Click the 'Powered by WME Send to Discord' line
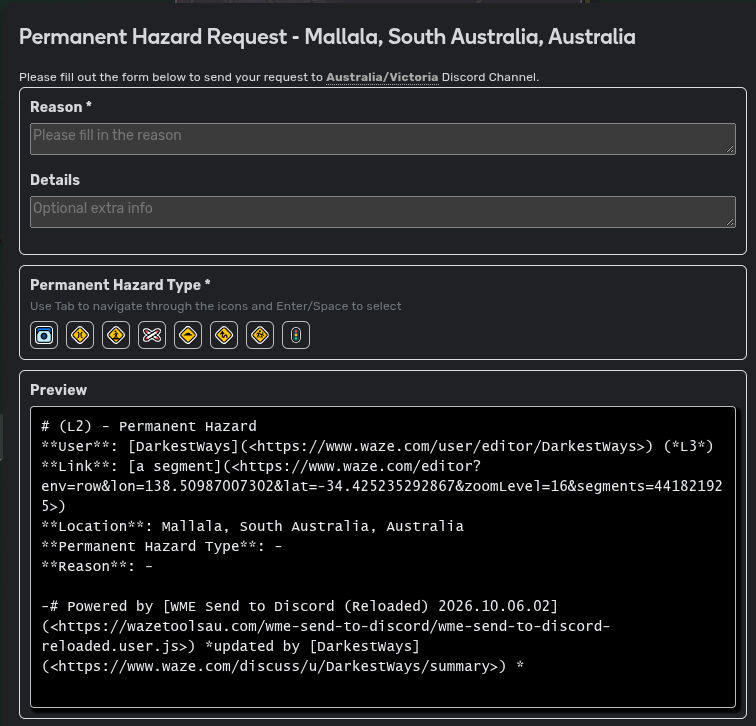The height and width of the screenshot is (726, 756). pyautogui.click(x=299, y=606)
